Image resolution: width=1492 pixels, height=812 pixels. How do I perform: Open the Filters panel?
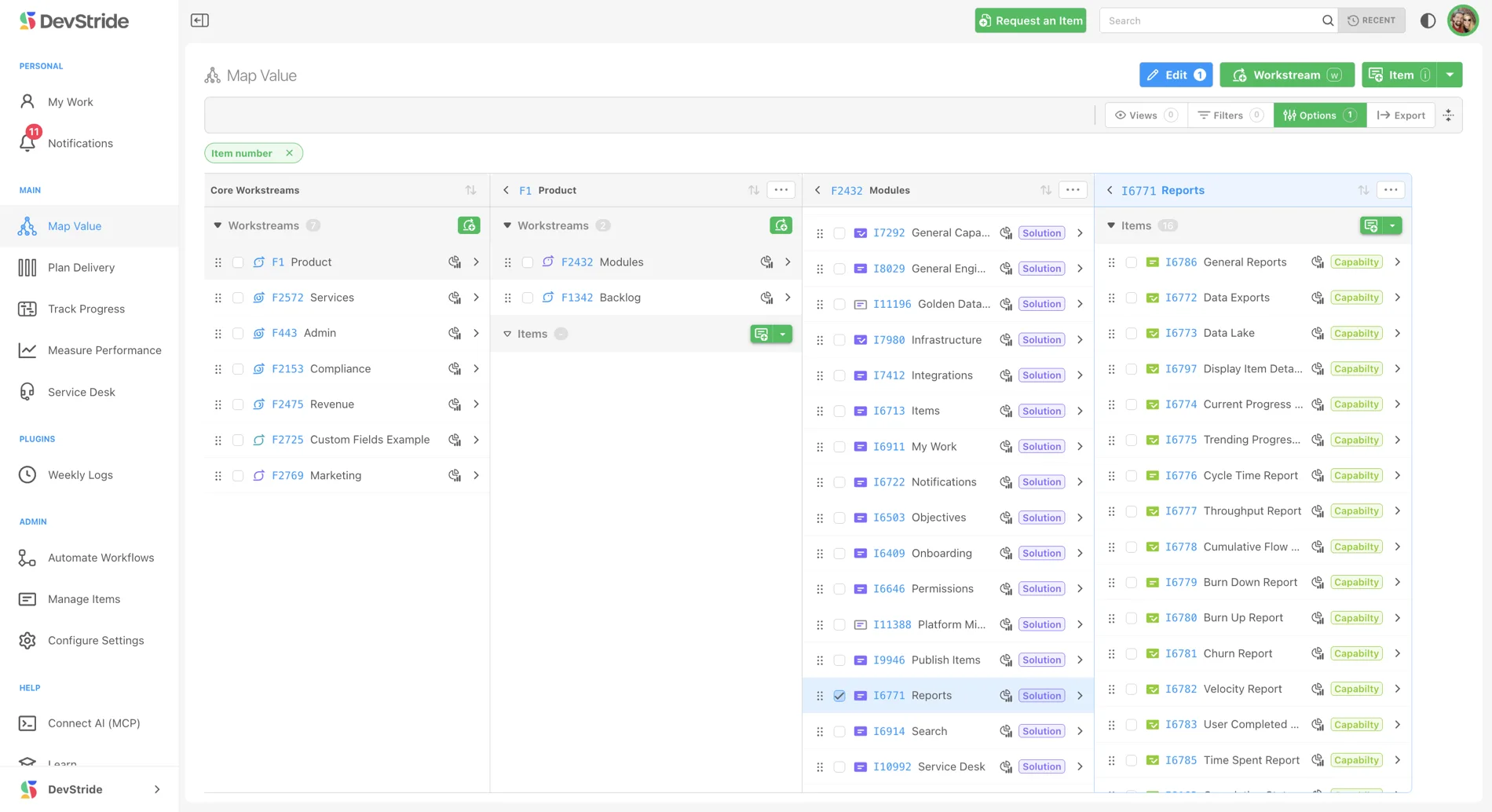1230,115
